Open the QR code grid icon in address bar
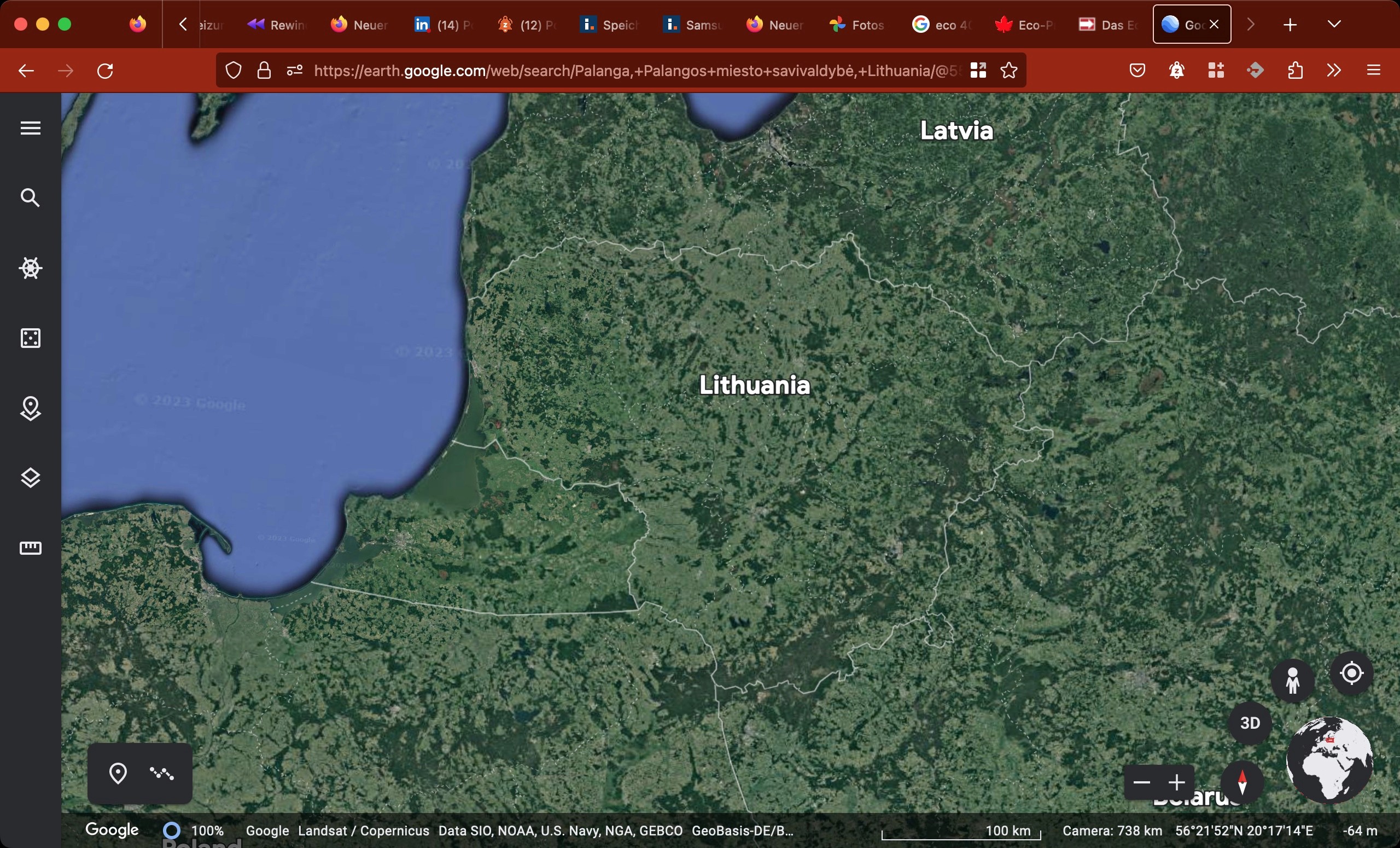 (x=978, y=71)
